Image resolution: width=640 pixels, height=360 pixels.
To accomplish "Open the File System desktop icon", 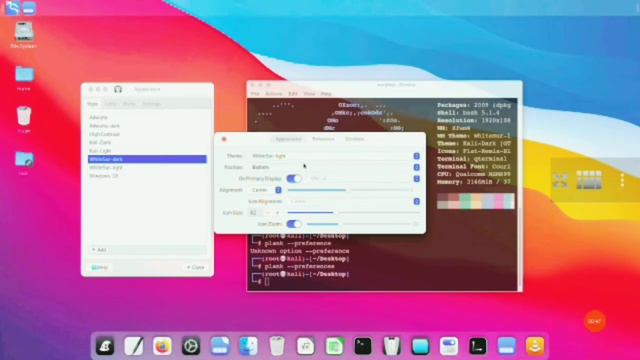I will (x=24, y=35).
